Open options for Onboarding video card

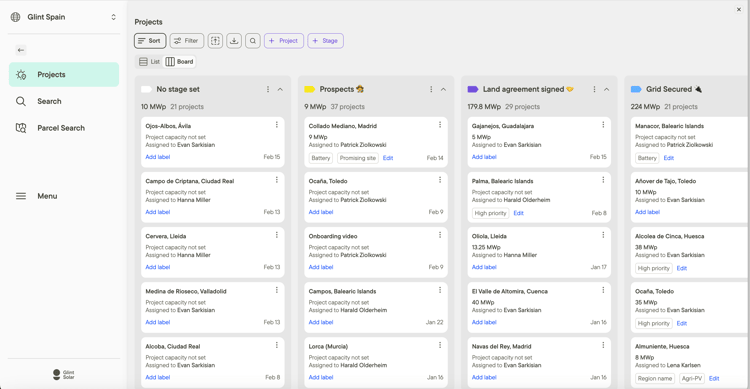pyautogui.click(x=440, y=235)
